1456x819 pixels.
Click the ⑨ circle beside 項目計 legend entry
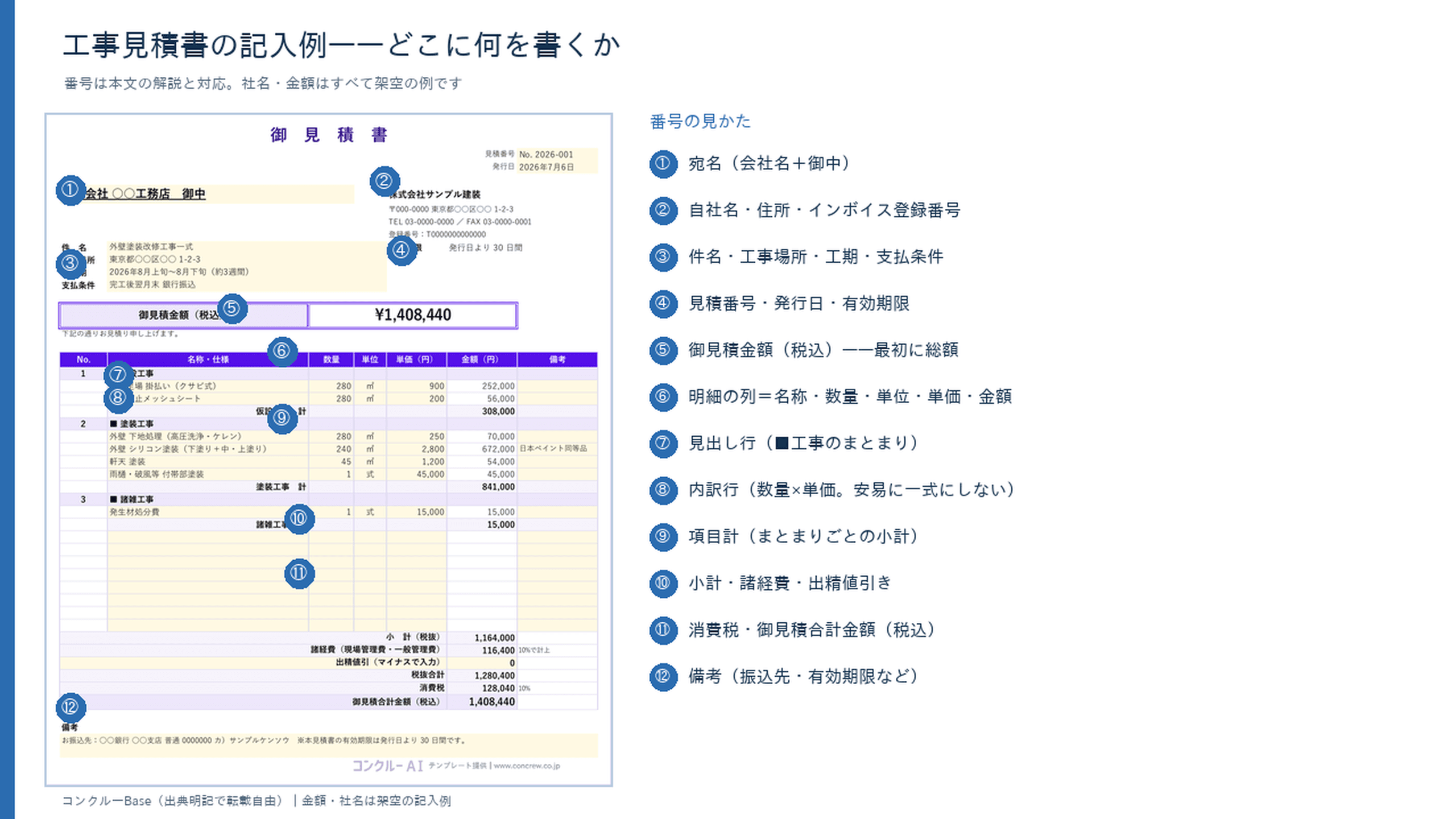pos(663,537)
